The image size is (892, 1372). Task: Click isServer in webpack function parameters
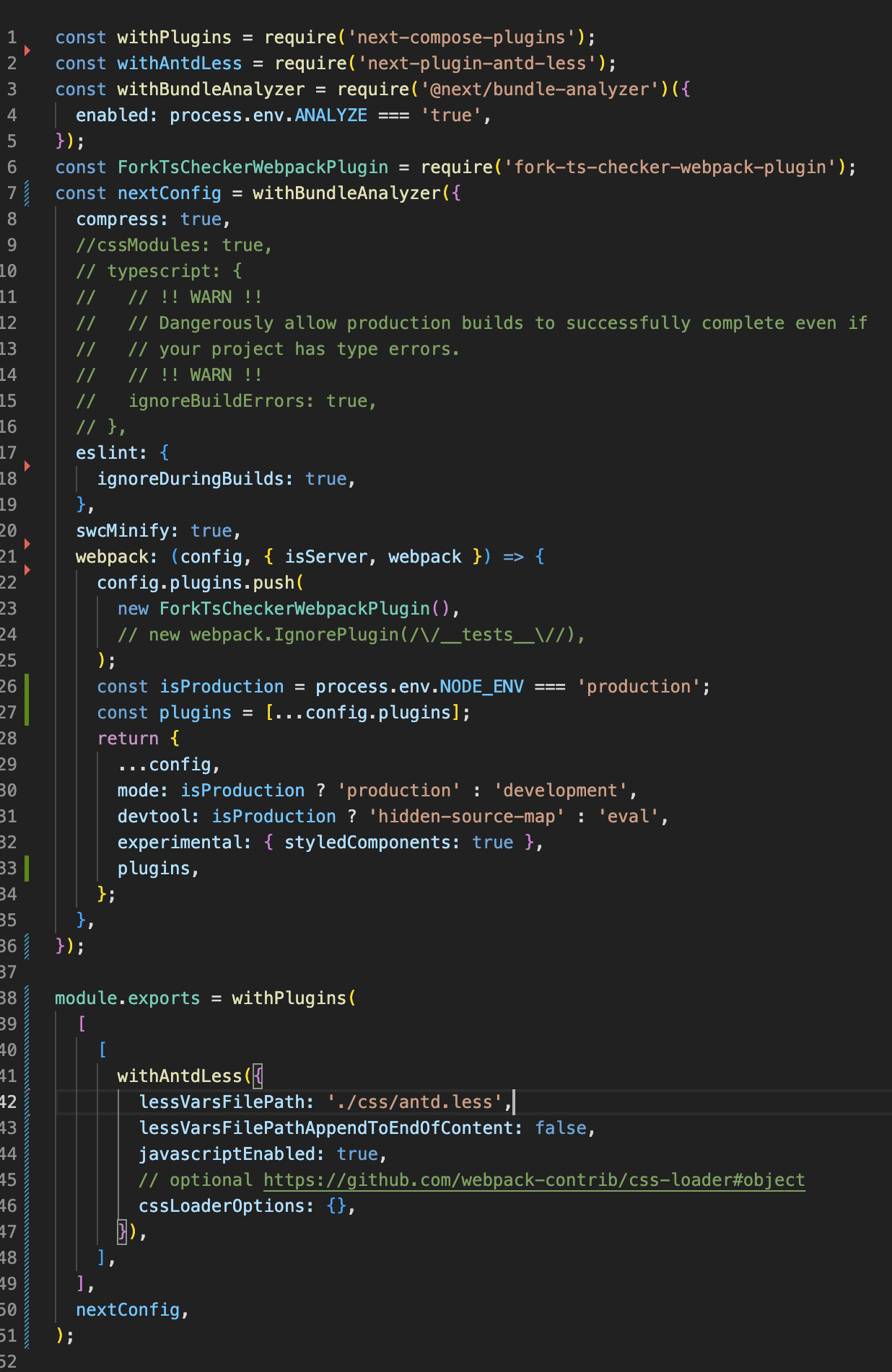[x=326, y=557]
